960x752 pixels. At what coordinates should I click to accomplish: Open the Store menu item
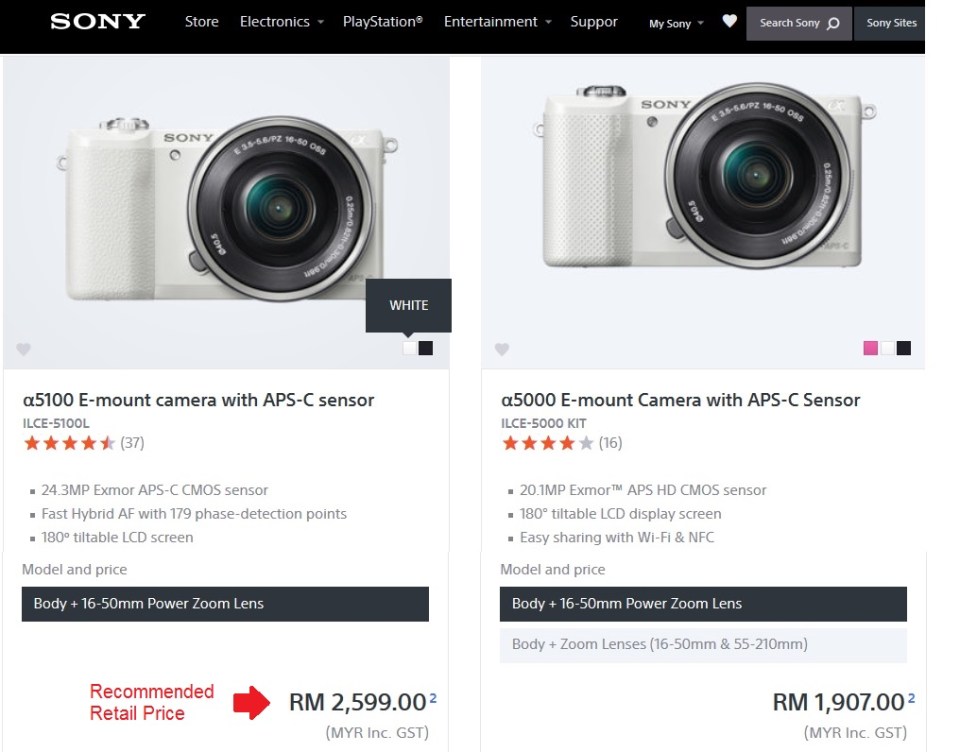tap(201, 22)
